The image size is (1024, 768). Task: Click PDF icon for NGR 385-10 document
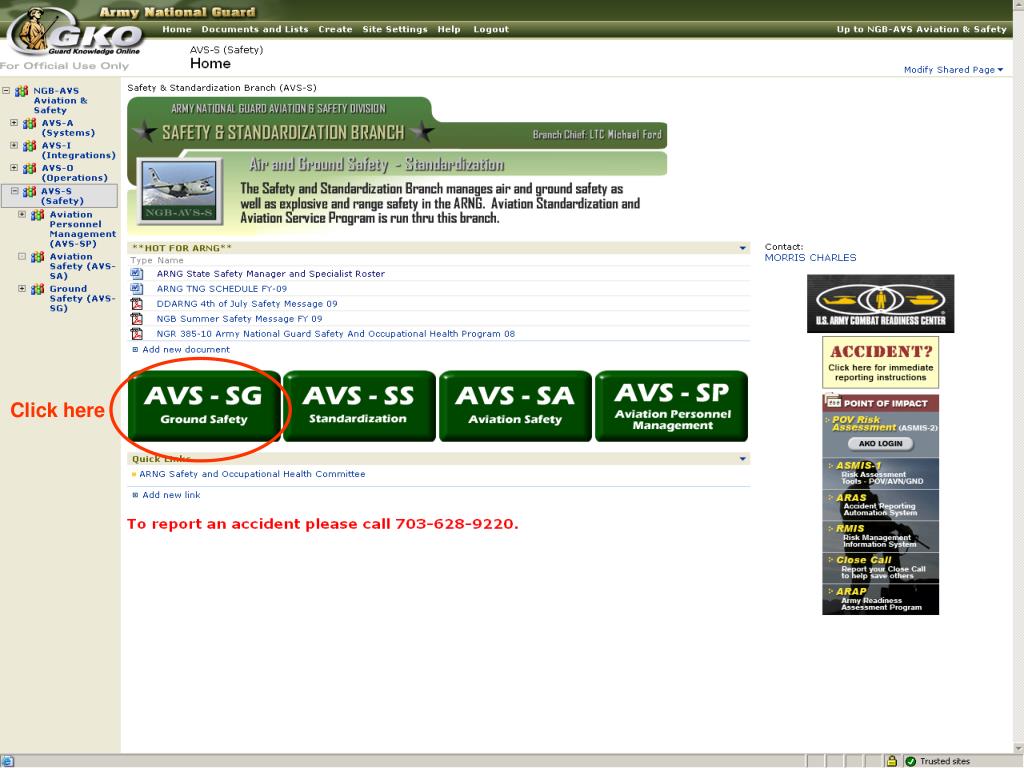point(136,334)
